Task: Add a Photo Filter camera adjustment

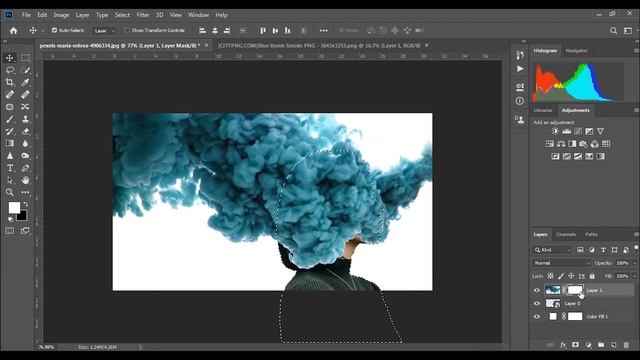Action: (x=583, y=144)
